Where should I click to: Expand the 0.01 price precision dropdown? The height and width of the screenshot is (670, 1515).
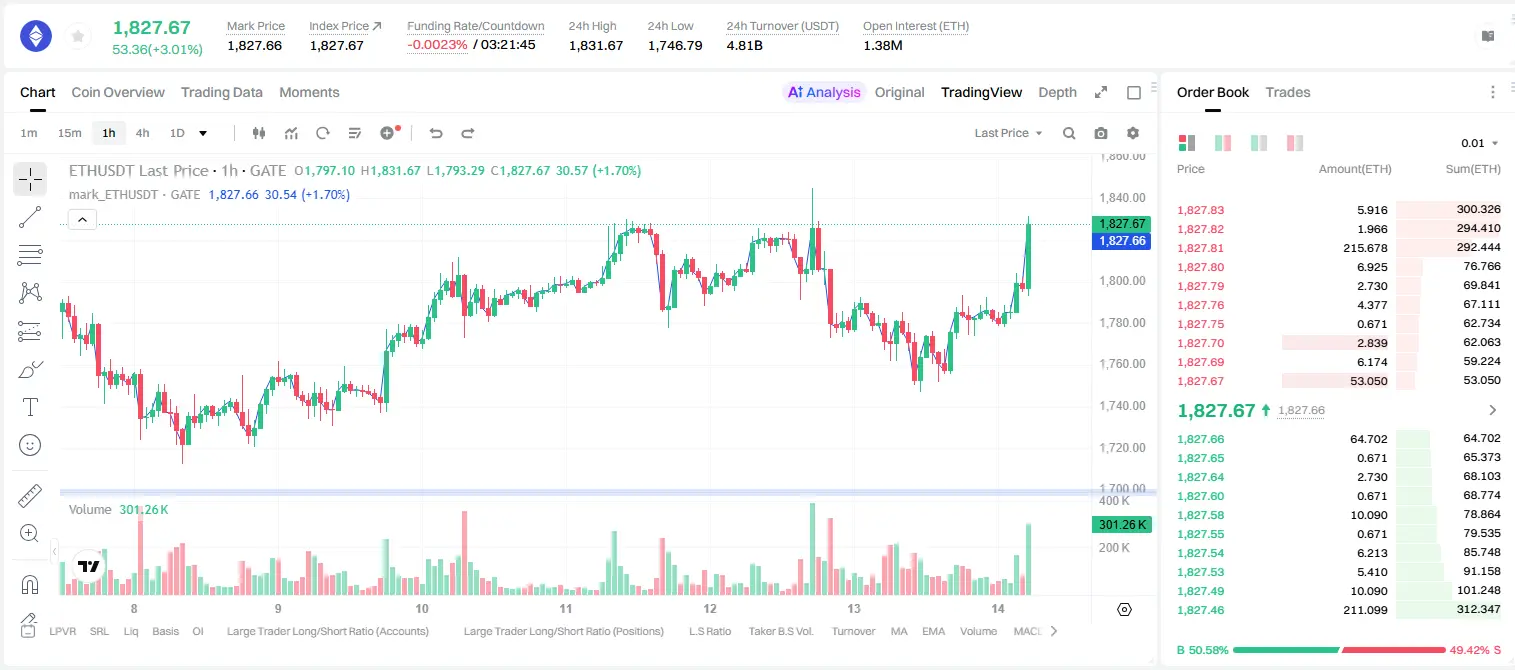tap(1480, 143)
